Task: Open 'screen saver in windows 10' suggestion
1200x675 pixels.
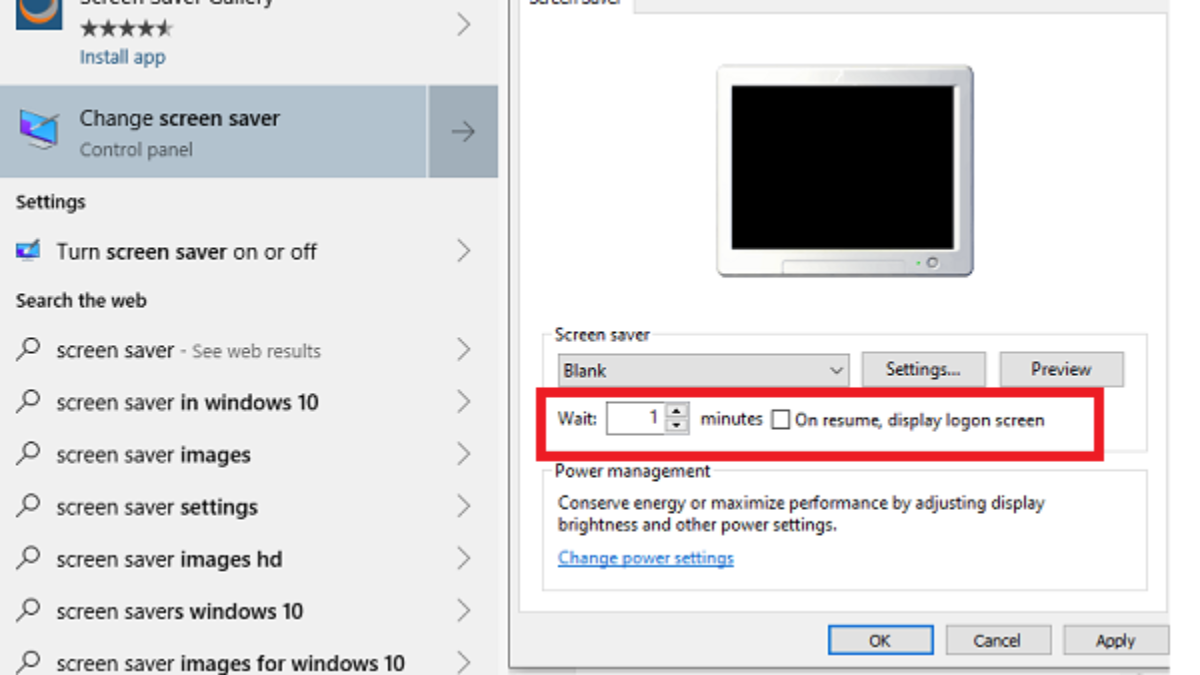Action: (x=187, y=403)
